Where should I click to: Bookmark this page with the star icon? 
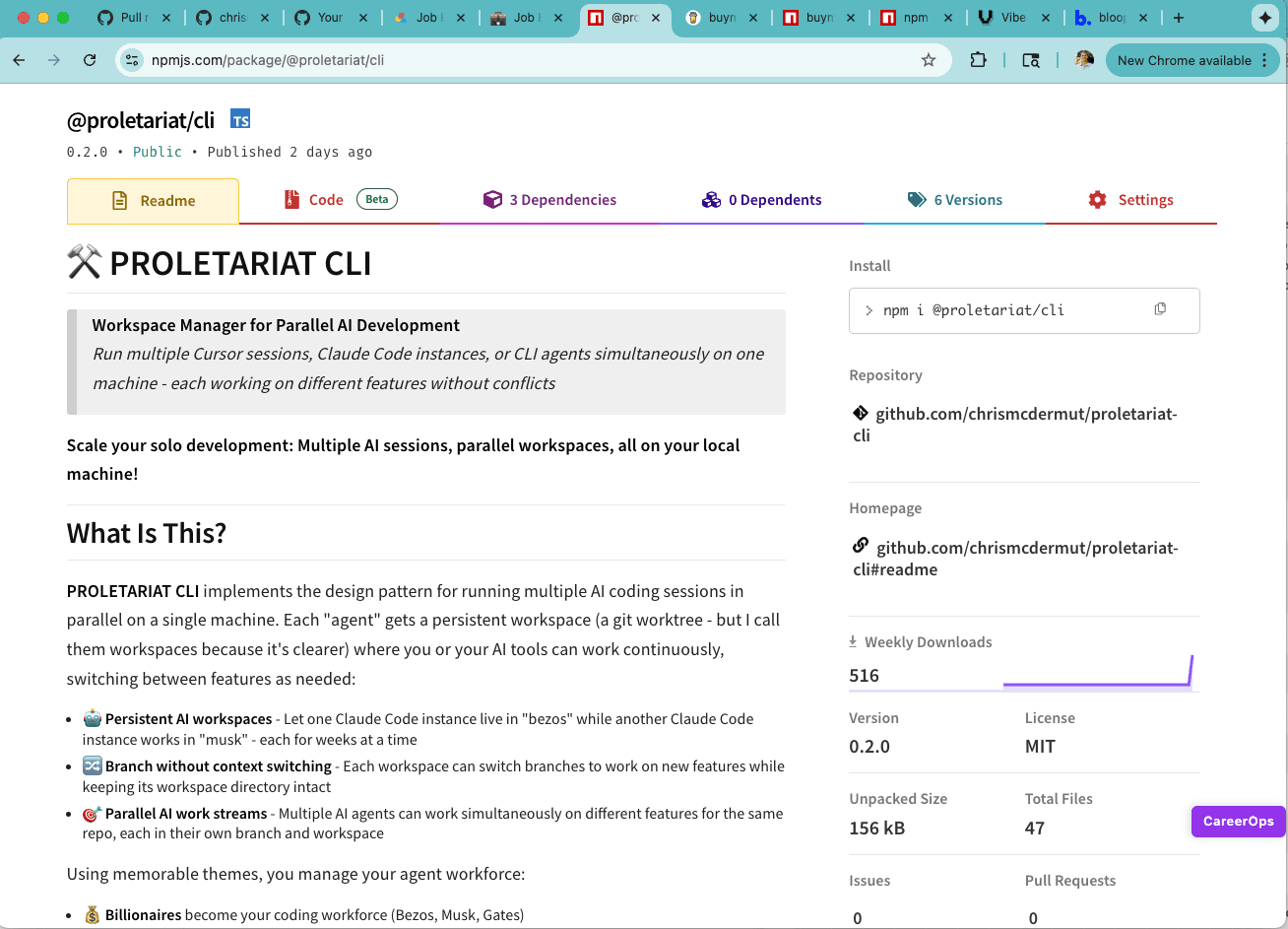tap(928, 60)
